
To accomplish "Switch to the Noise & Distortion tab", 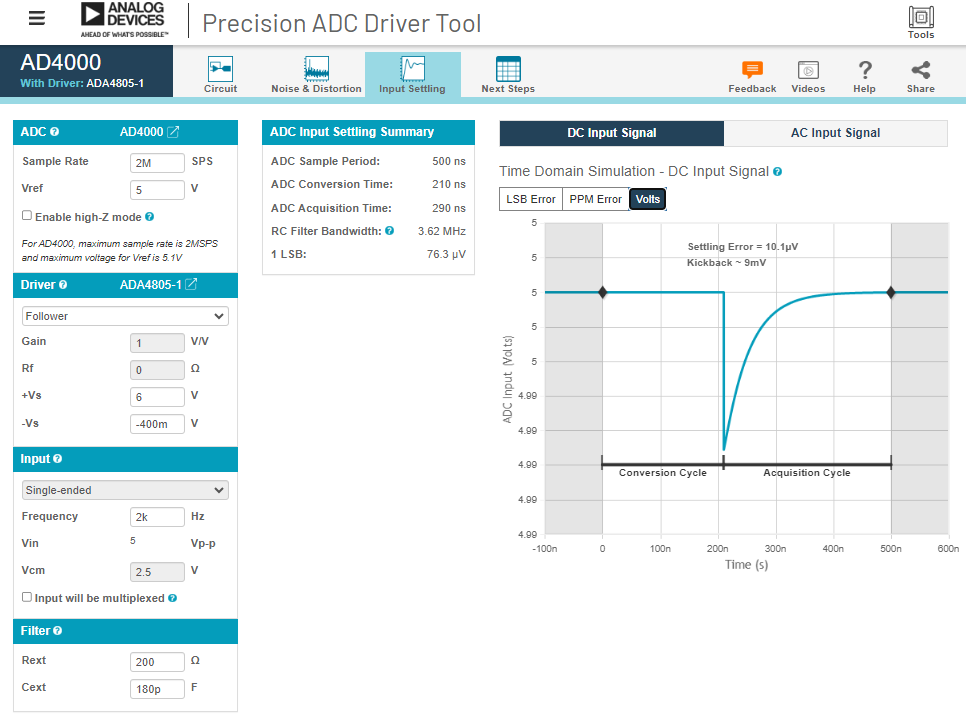I will (x=316, y=75).
